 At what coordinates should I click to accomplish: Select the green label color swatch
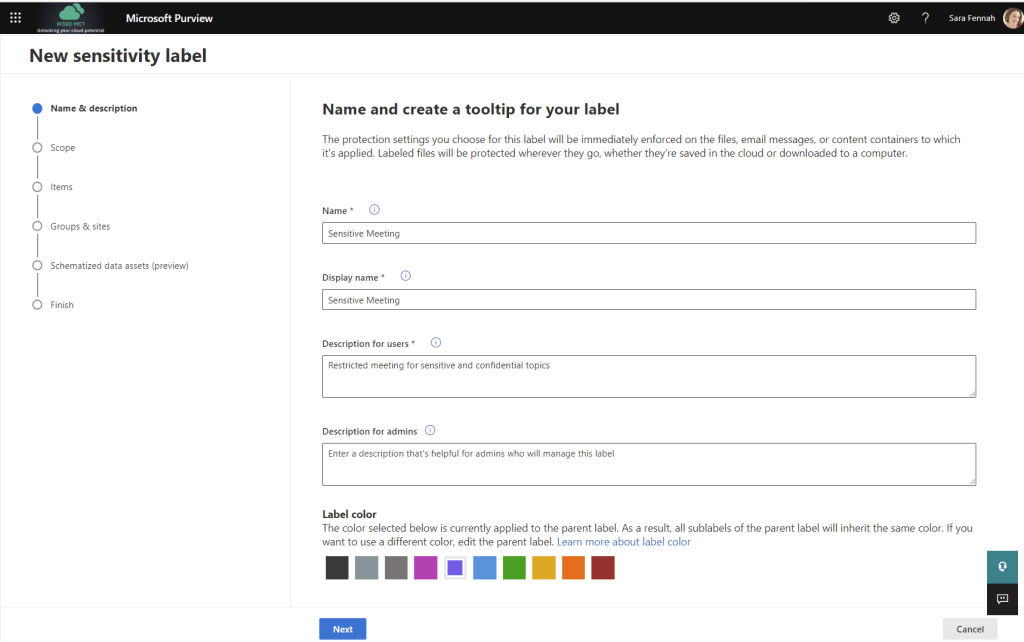(514, 567)
